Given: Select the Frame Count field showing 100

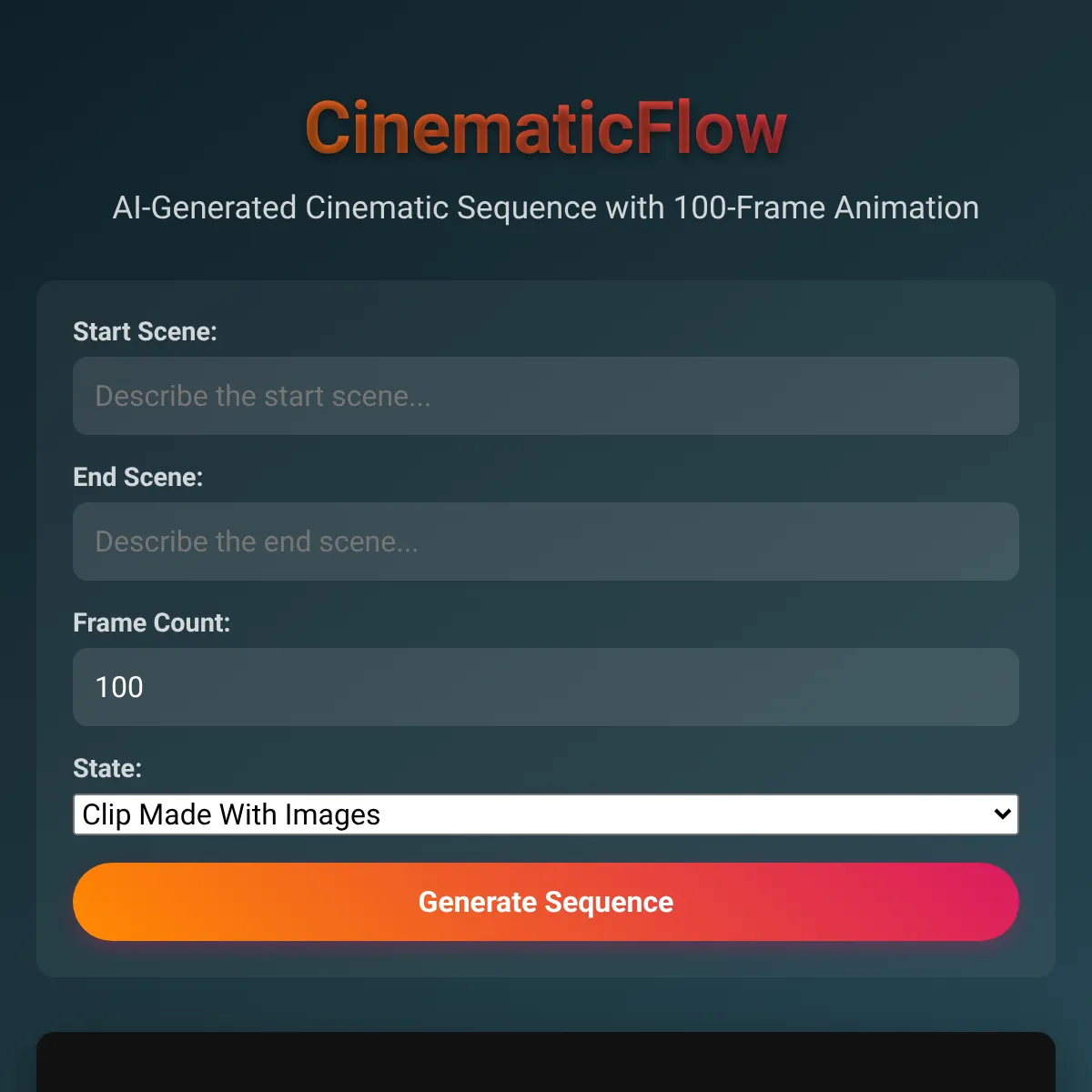Looking at the screenshot, I should pos(546,687).
